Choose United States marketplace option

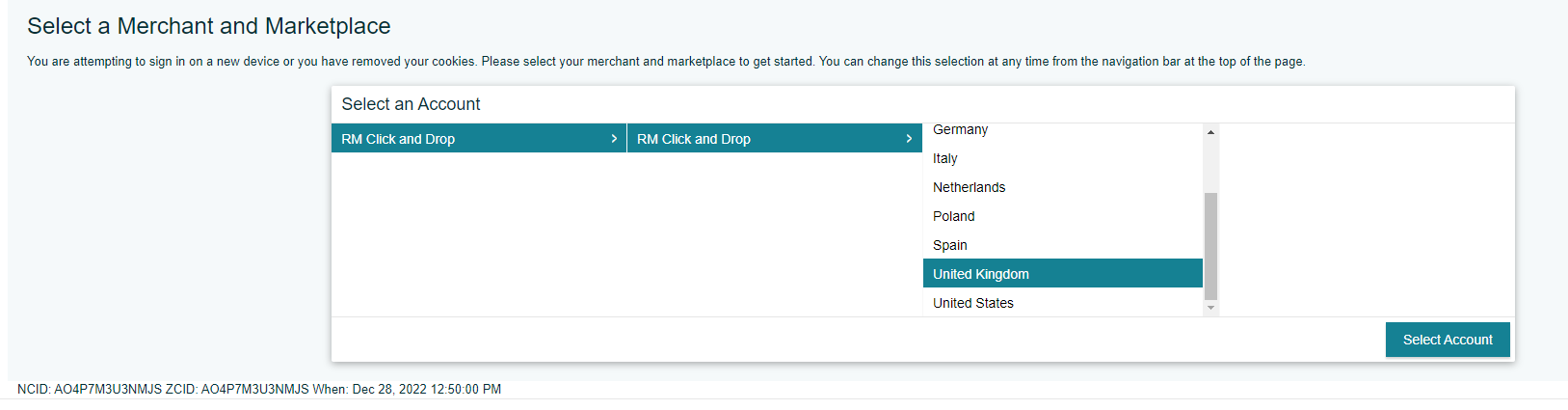click(973, 303)
